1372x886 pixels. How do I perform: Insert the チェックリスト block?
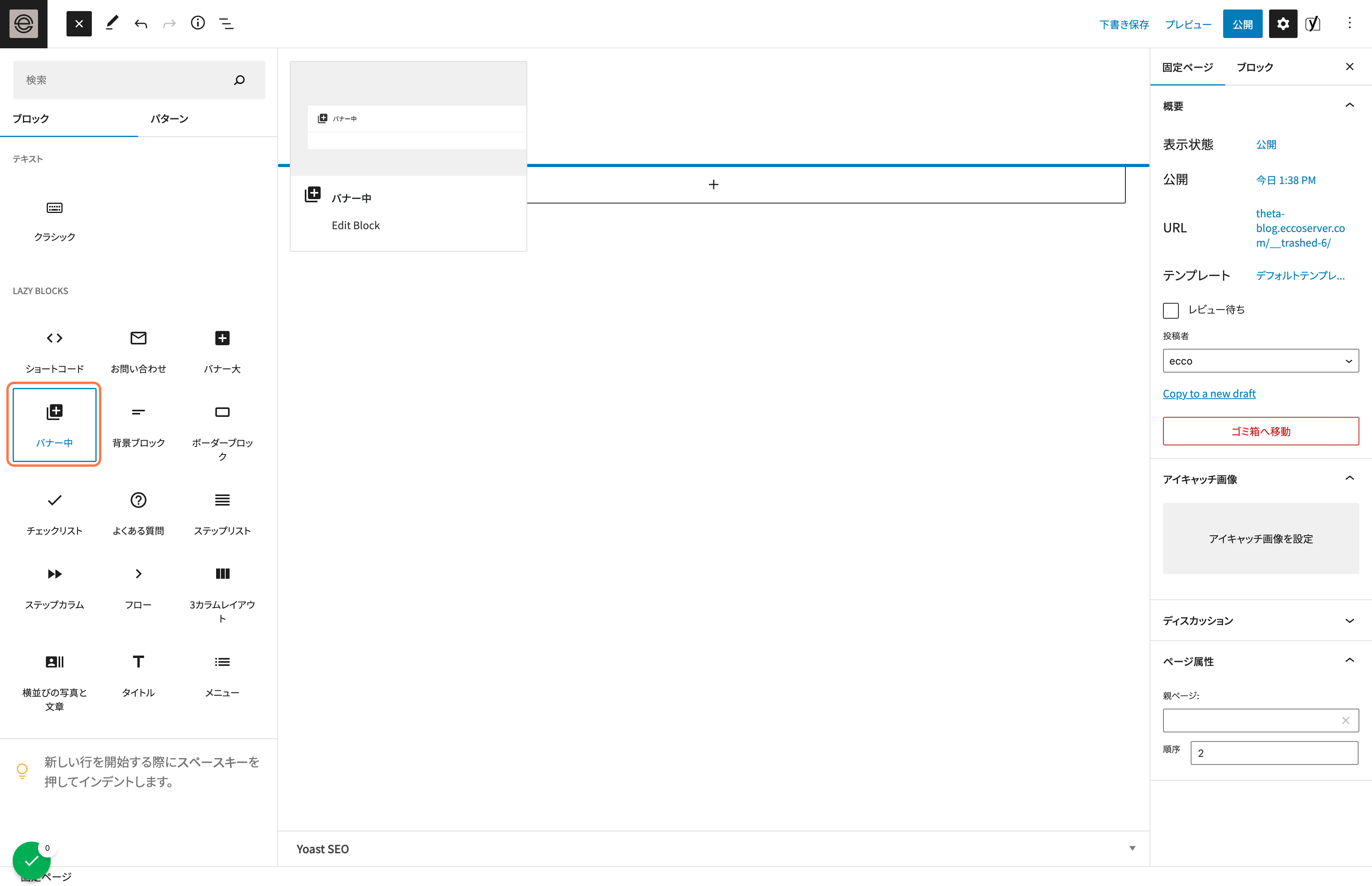pos(55,514)
